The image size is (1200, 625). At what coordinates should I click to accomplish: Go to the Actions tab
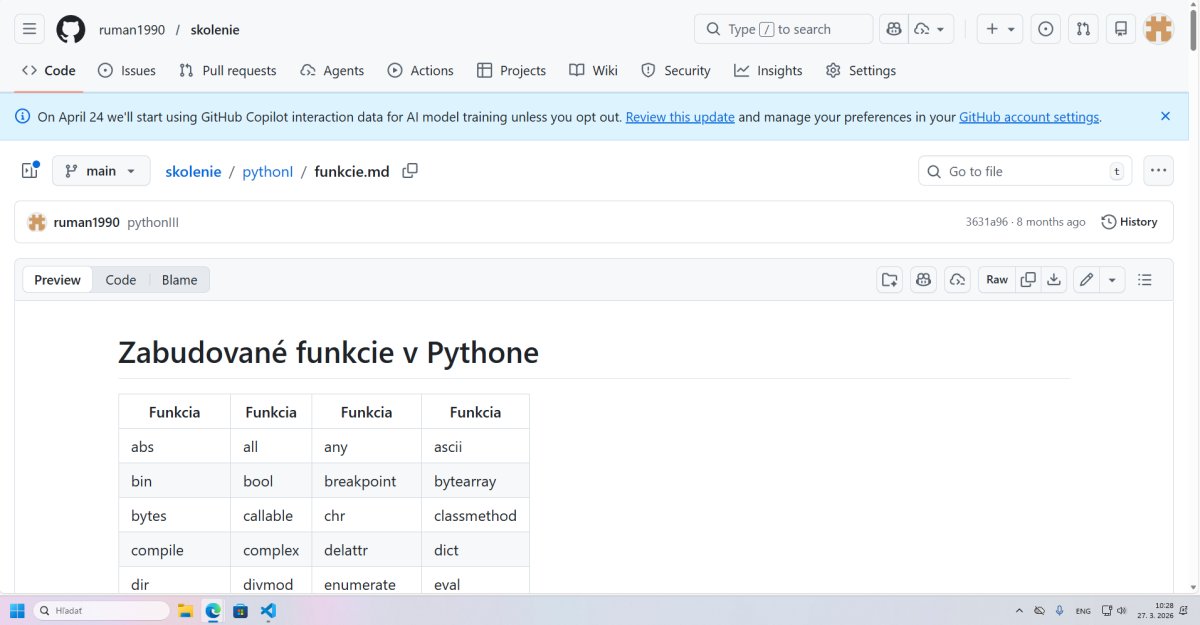pos(421,71)
